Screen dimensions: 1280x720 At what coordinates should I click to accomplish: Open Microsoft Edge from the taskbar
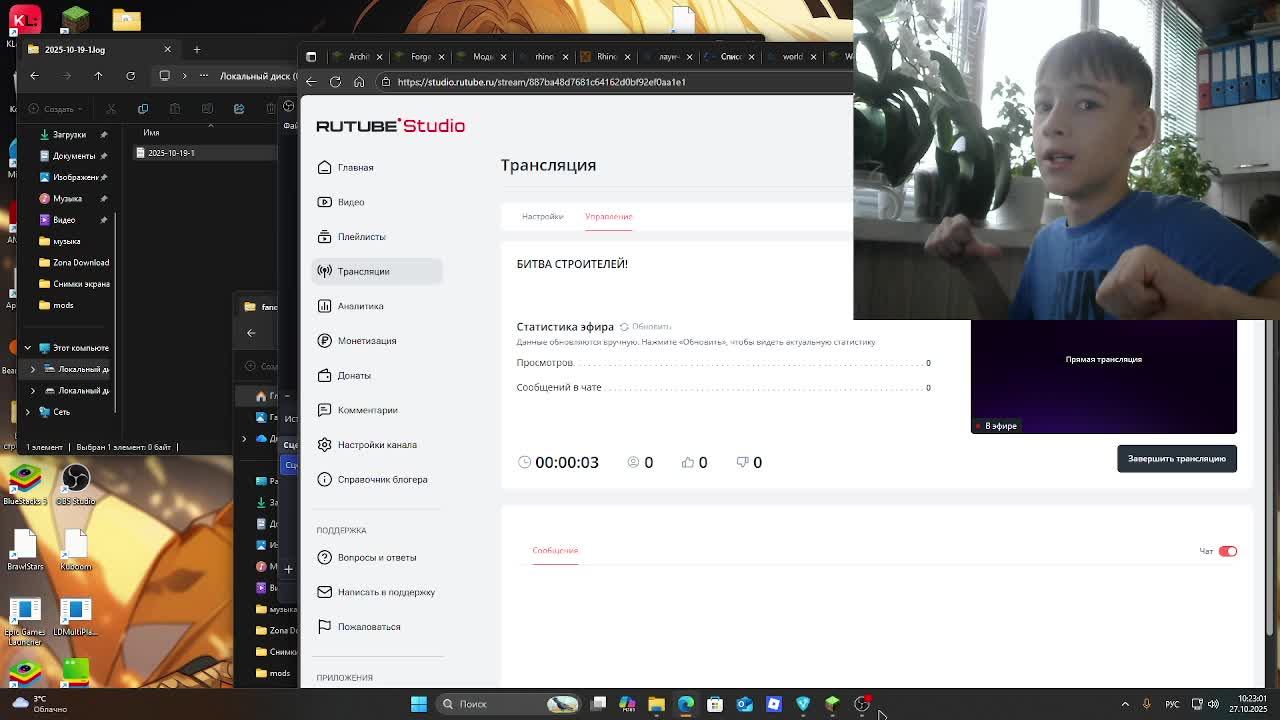(x=686, y=704)
